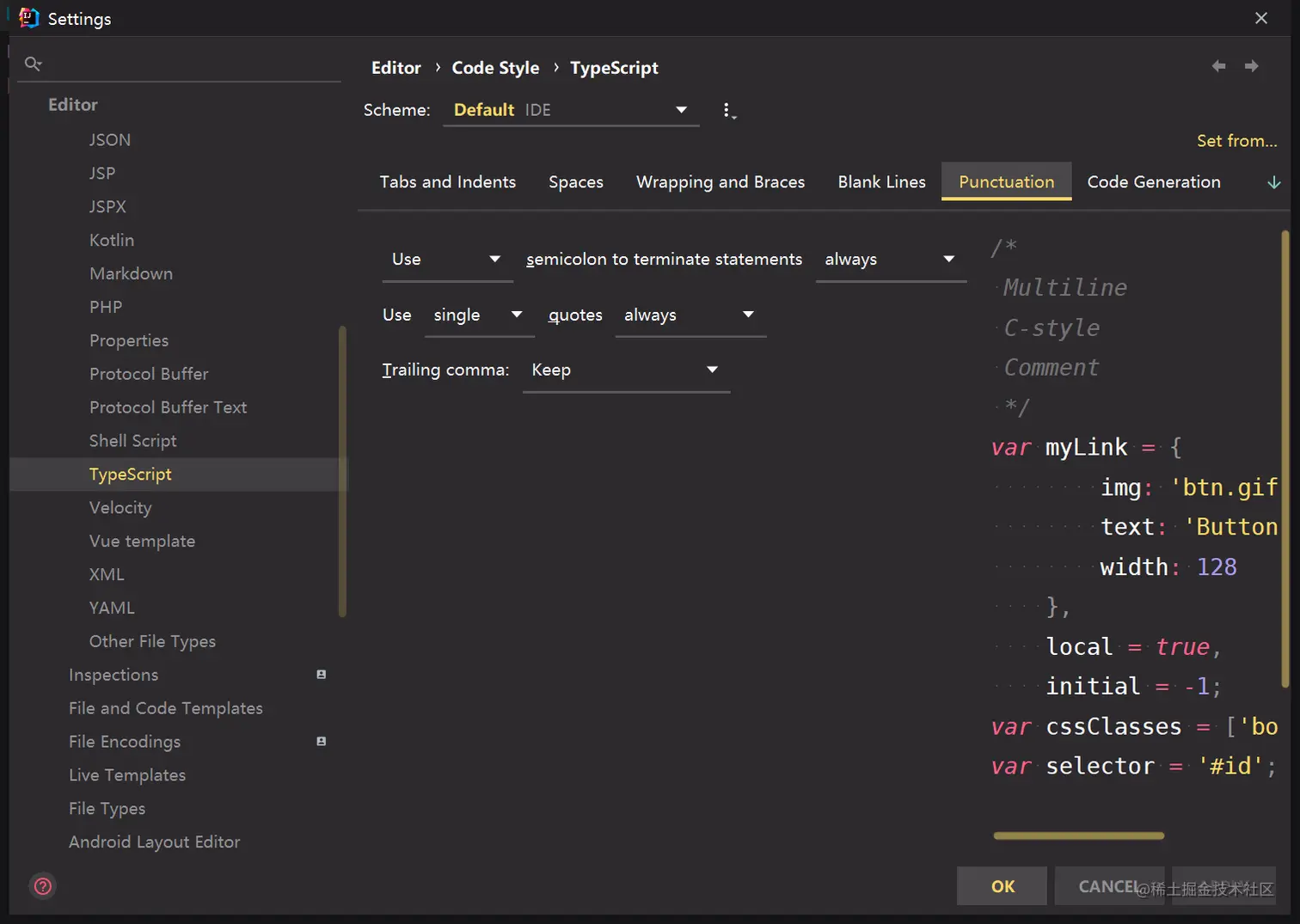
Task: Click the CANCEL button
Action: [x=1109, y=886]
